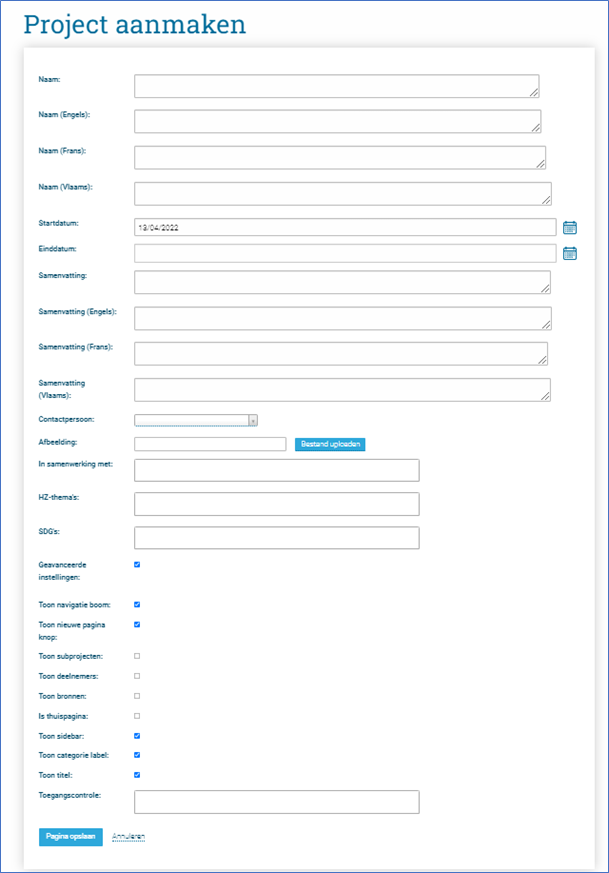Click the Samenvatting field resize handle
Screen dimensions: 609x873
pos(546,288)
